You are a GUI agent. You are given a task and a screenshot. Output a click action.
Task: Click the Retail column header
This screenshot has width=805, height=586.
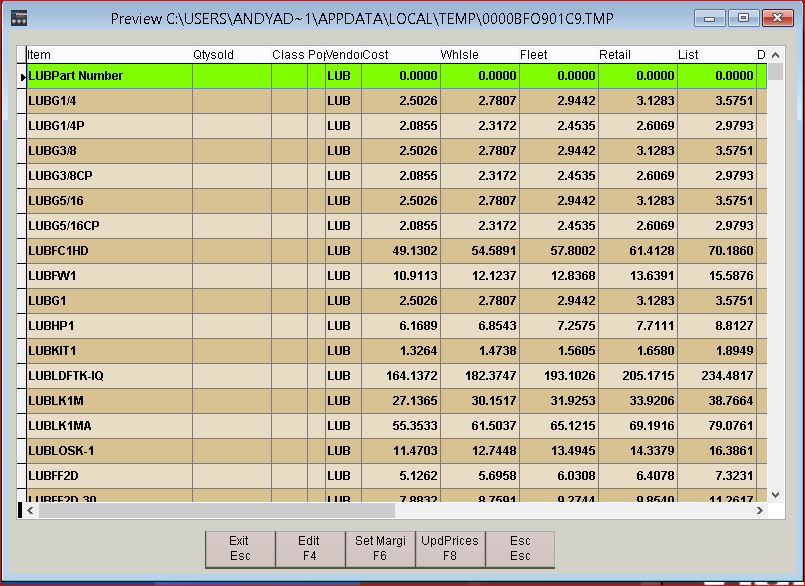tap(638, 55)
